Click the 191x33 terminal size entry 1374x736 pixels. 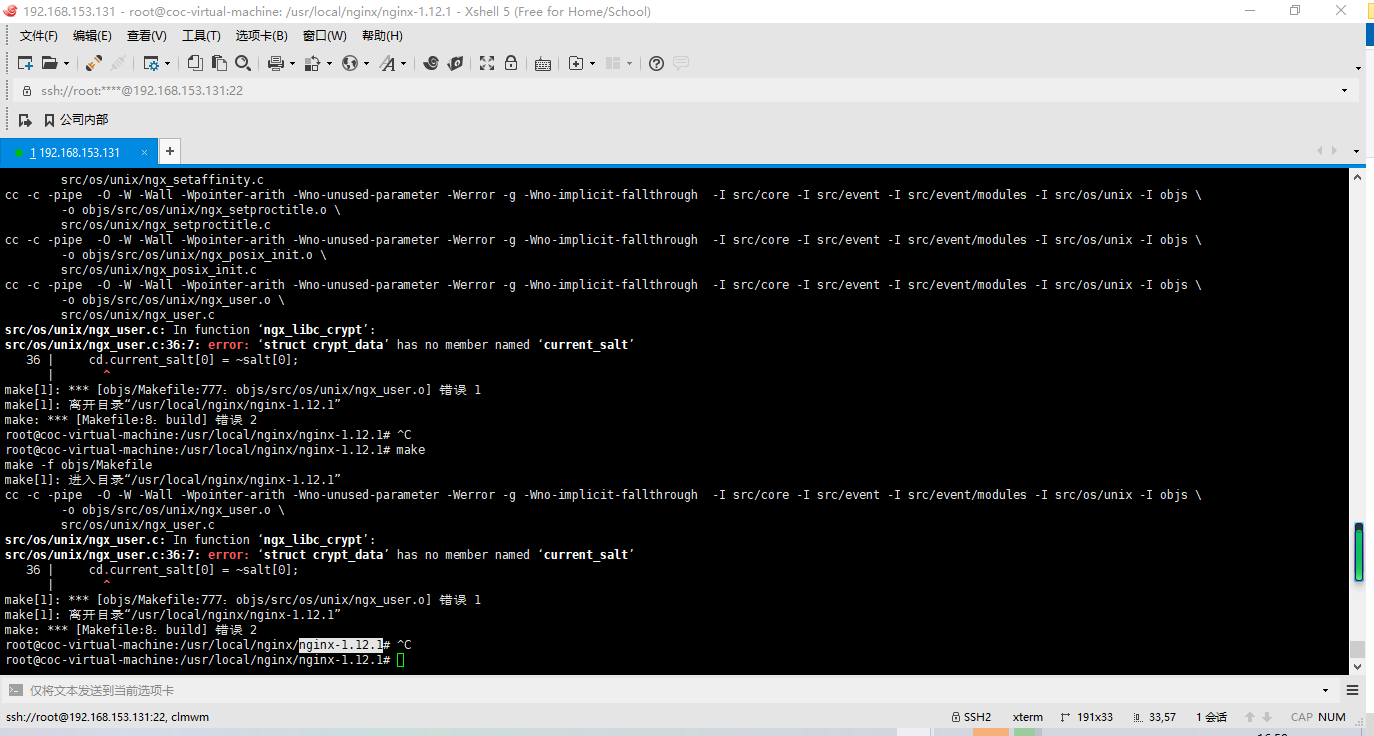tap(1086, 717)
